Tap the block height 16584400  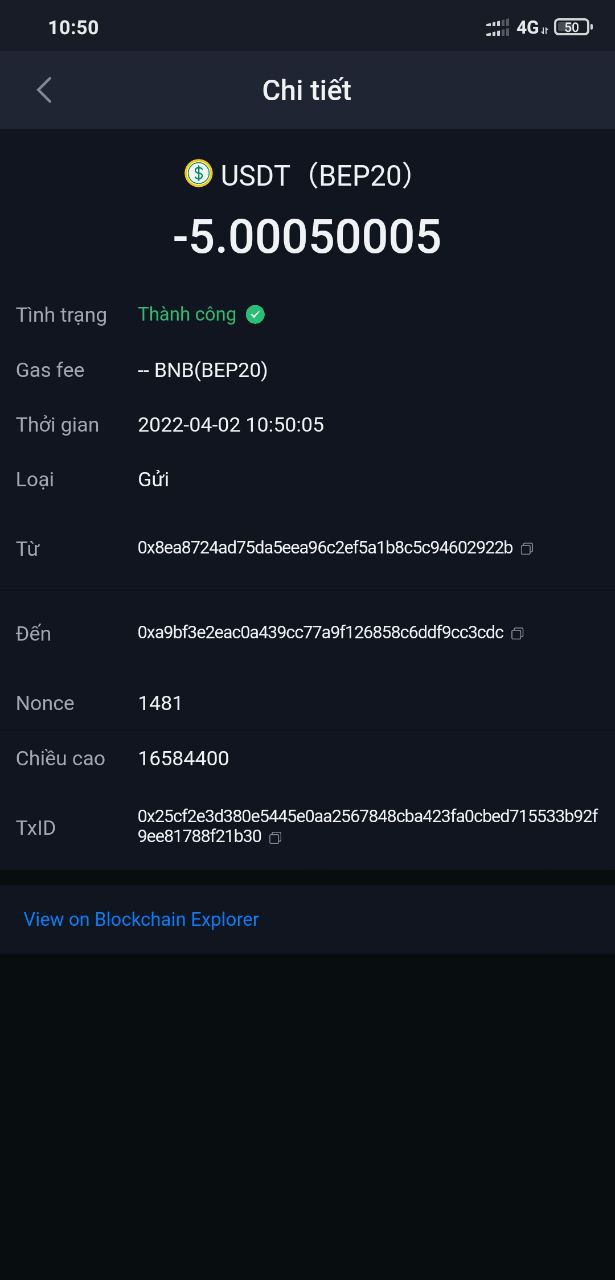[183, 758]
